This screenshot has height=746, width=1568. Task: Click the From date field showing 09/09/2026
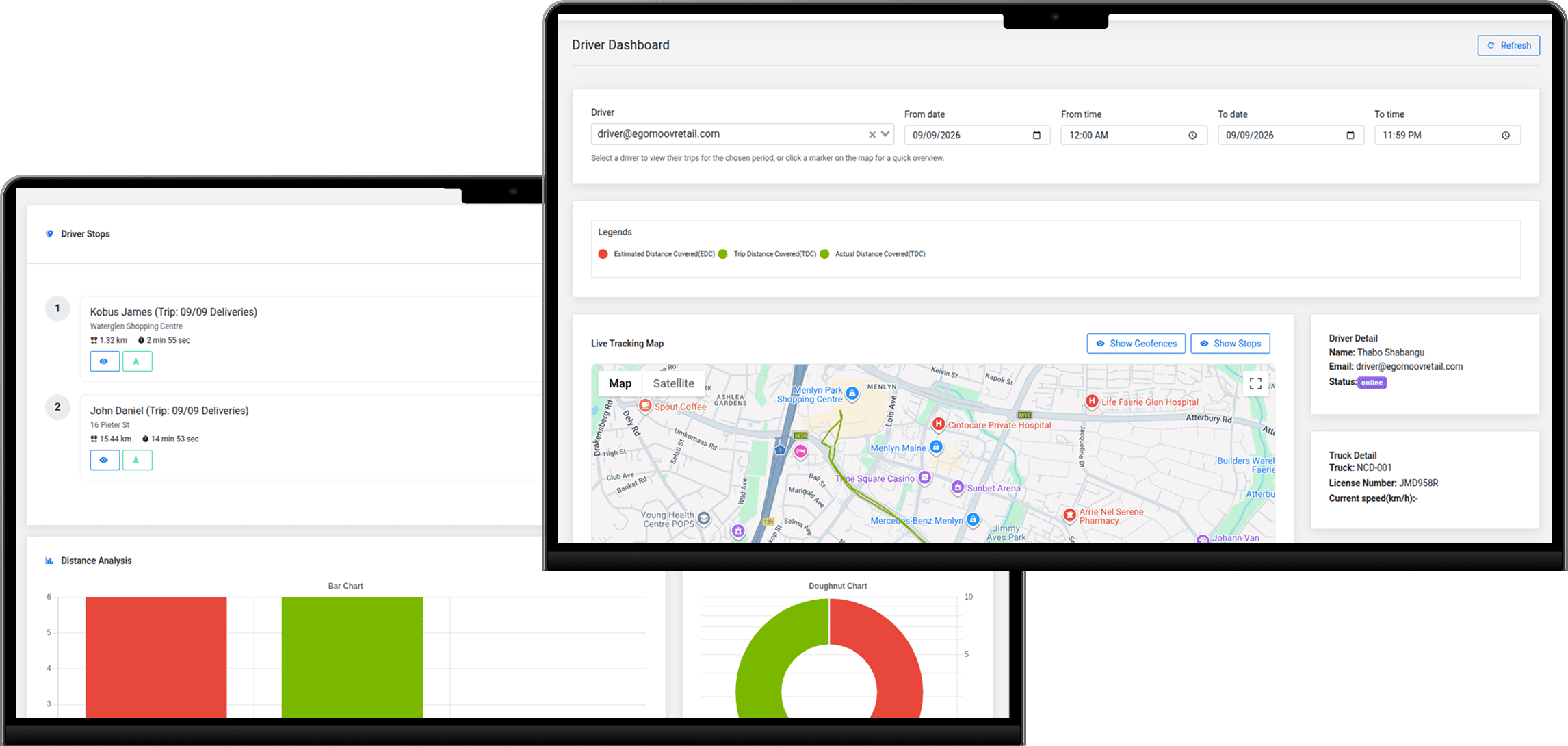[977, 136]
